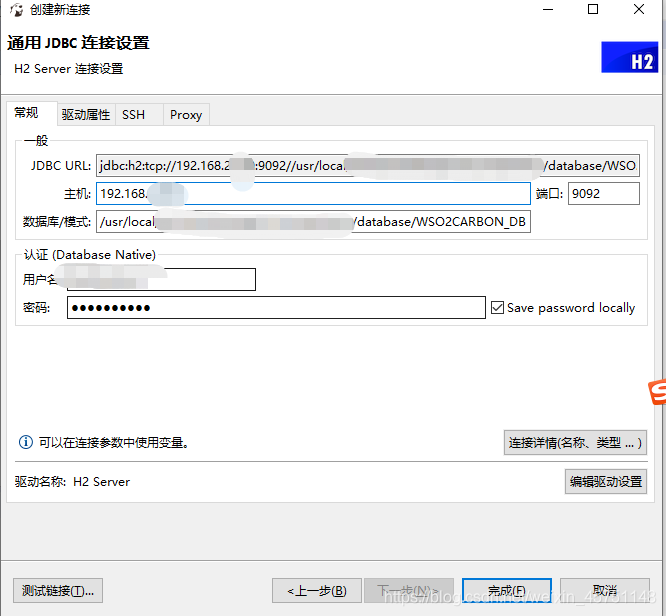This screenshot has height=616, width=666.
Task: Click the info icon beside variables hint
Action: pyautogui.click(x=25, y=442)
